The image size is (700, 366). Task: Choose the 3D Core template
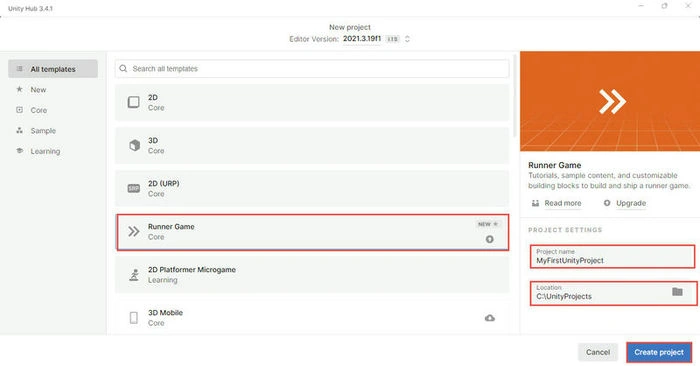(x=312, y=146)
